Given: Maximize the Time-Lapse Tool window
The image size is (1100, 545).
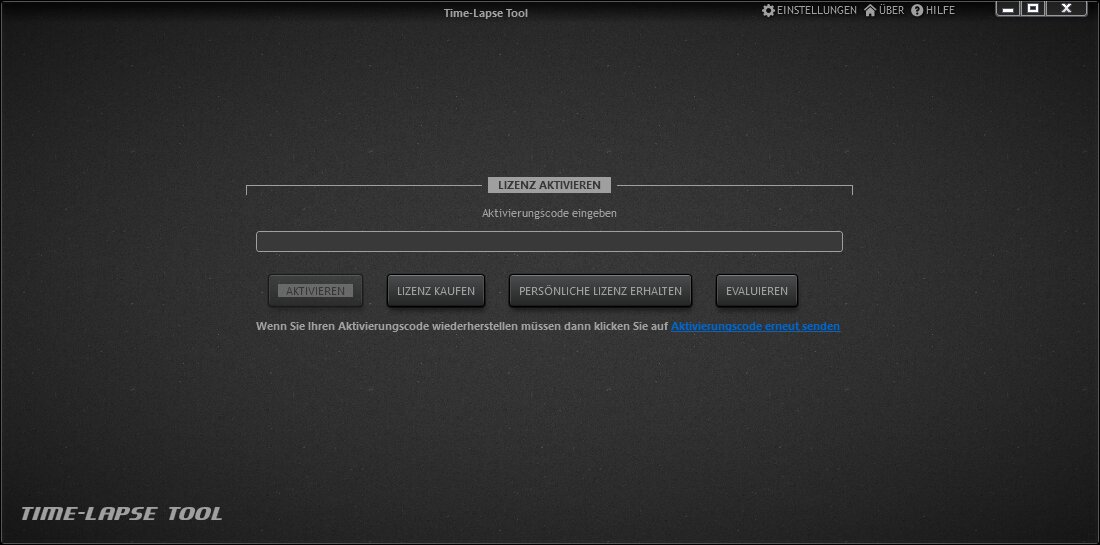Looking at the screenshot, I should (1033, 8).
